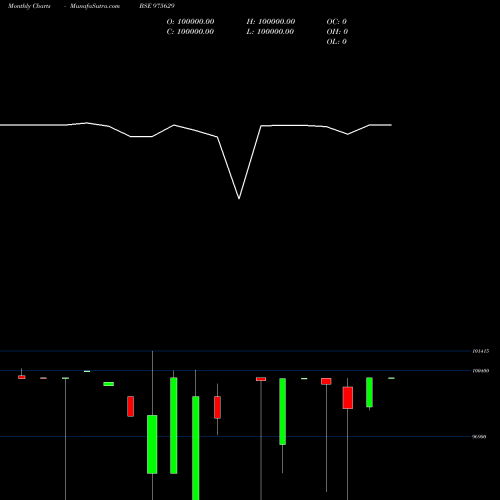Click the lowest dip point of the white line
The image size is (500, 500).
(239, 198)
